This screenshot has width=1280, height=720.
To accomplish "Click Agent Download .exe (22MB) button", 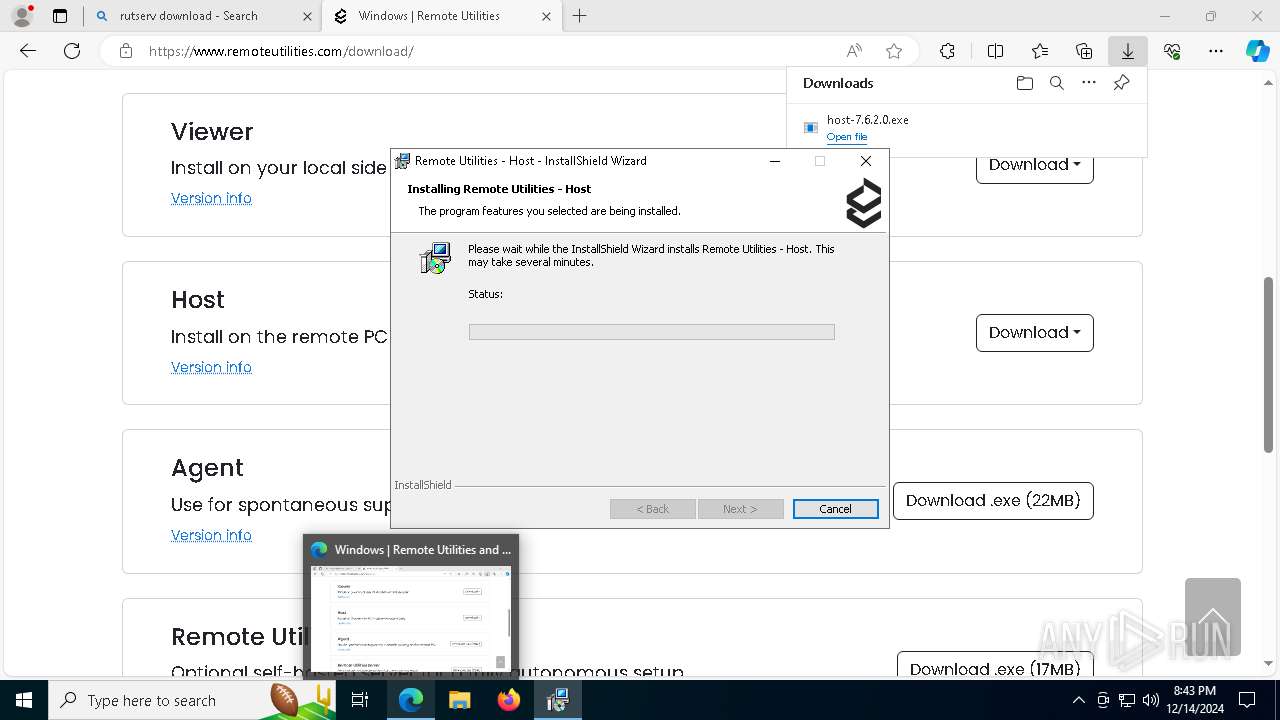I will click(x=993, y=501).
